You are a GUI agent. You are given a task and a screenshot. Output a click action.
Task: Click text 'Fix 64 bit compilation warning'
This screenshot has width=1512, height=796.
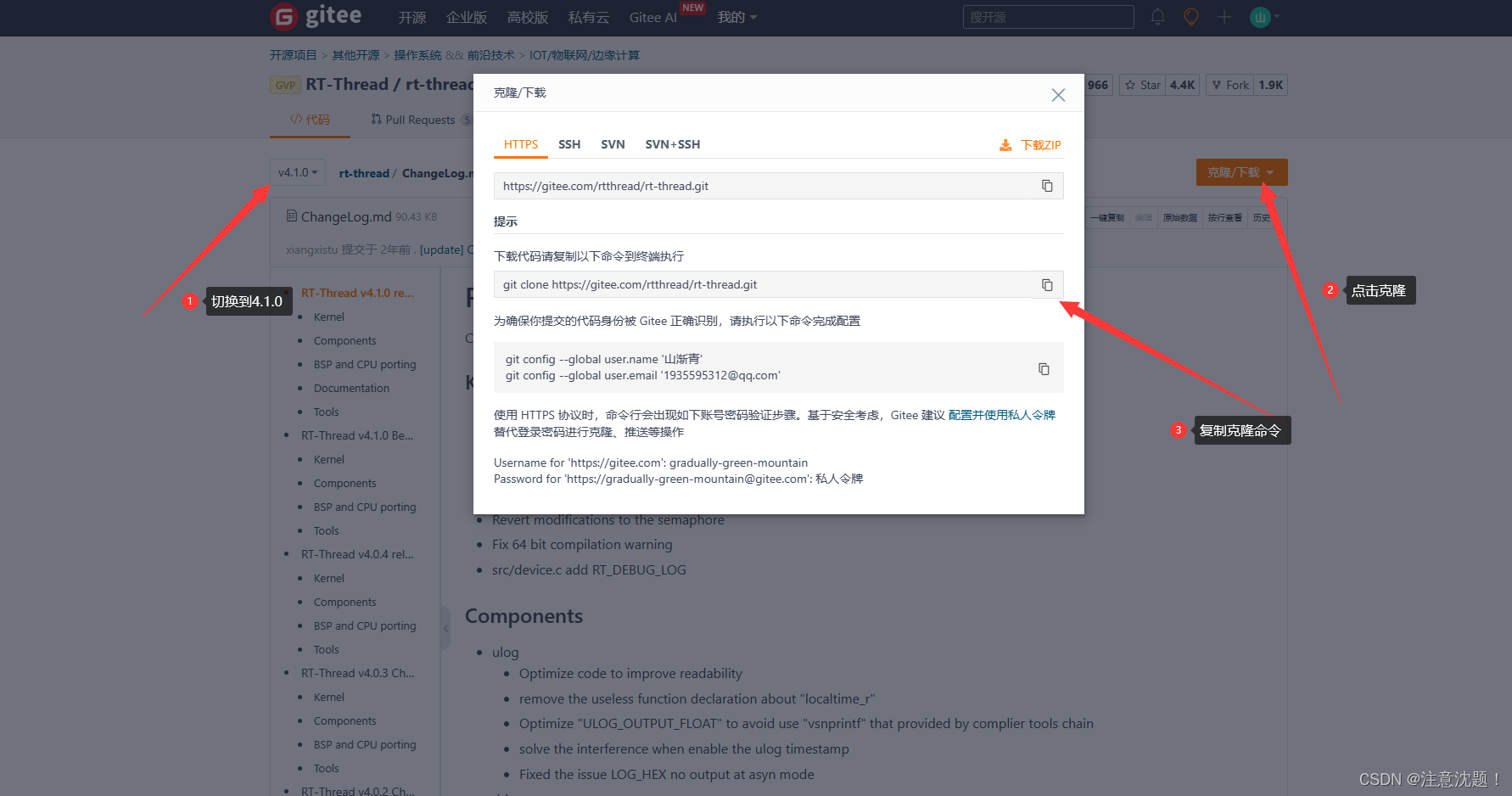[582, 544]
